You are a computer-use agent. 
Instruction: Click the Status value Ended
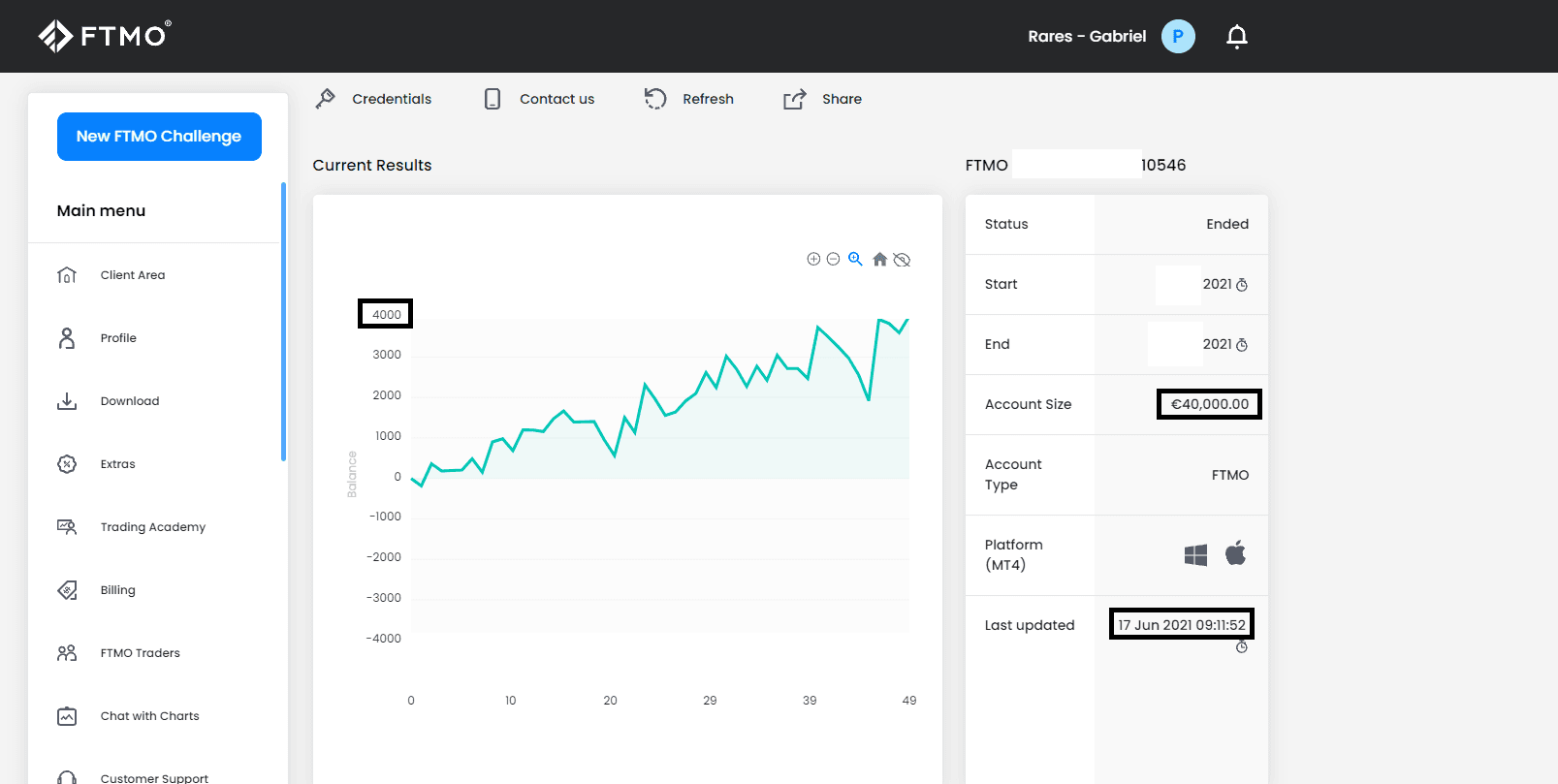coord(1227,224)
